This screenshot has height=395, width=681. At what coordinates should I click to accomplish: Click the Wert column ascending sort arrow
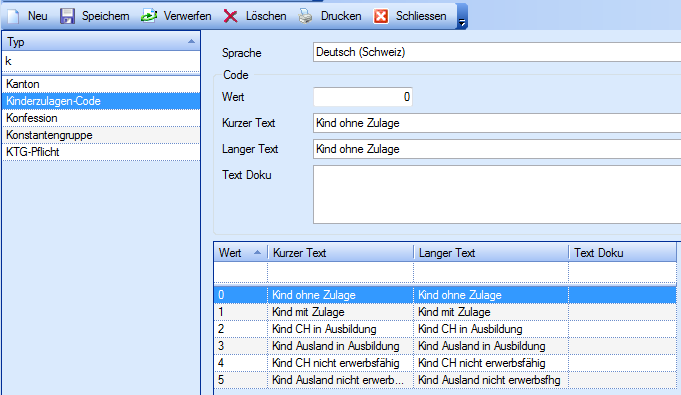point(257,252)
